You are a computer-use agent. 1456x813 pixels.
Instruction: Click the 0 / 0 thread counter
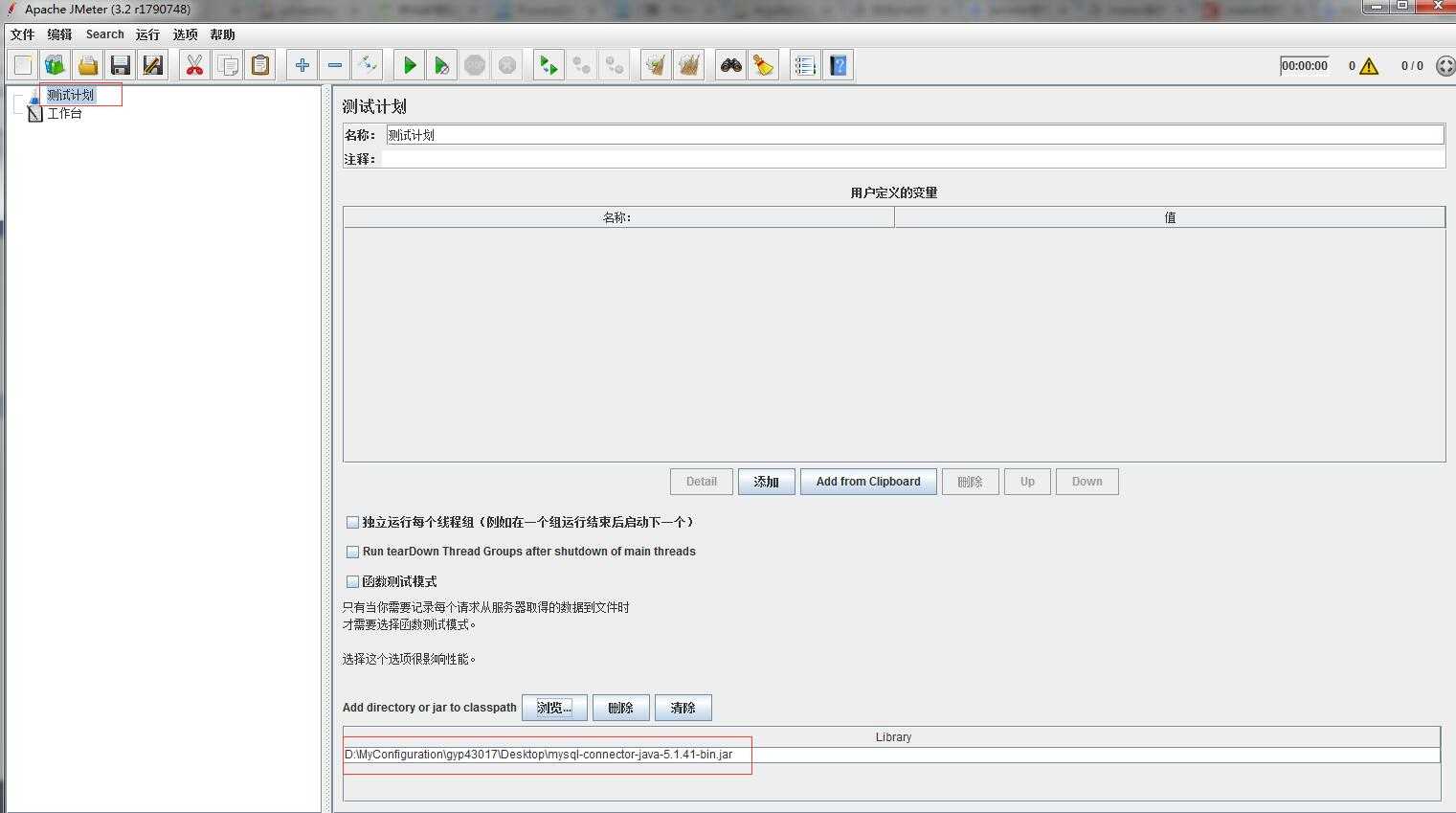pyautogui.click(x=1412, y=66)
